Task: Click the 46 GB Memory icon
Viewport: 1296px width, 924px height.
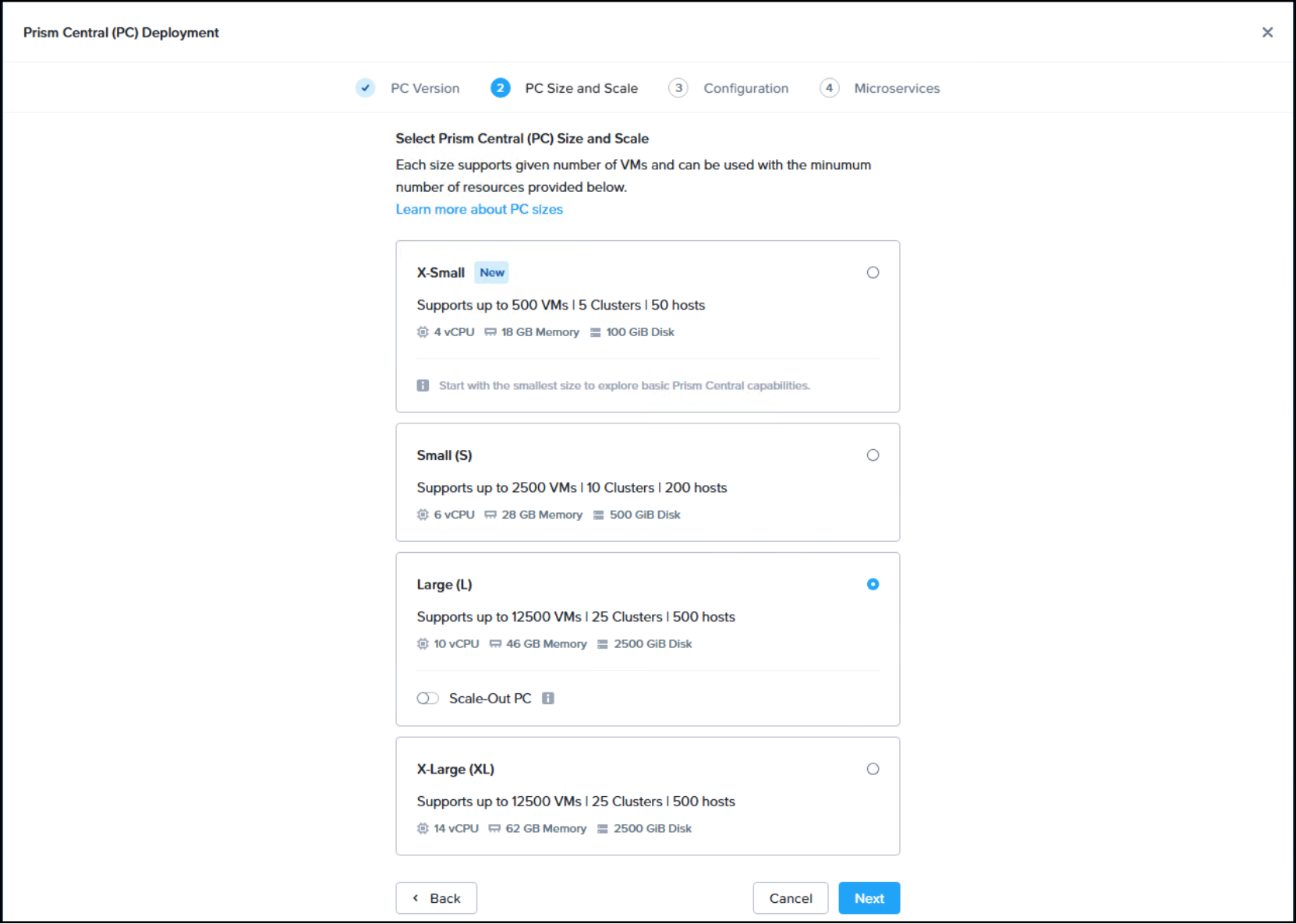Action: tap(495, 644)
